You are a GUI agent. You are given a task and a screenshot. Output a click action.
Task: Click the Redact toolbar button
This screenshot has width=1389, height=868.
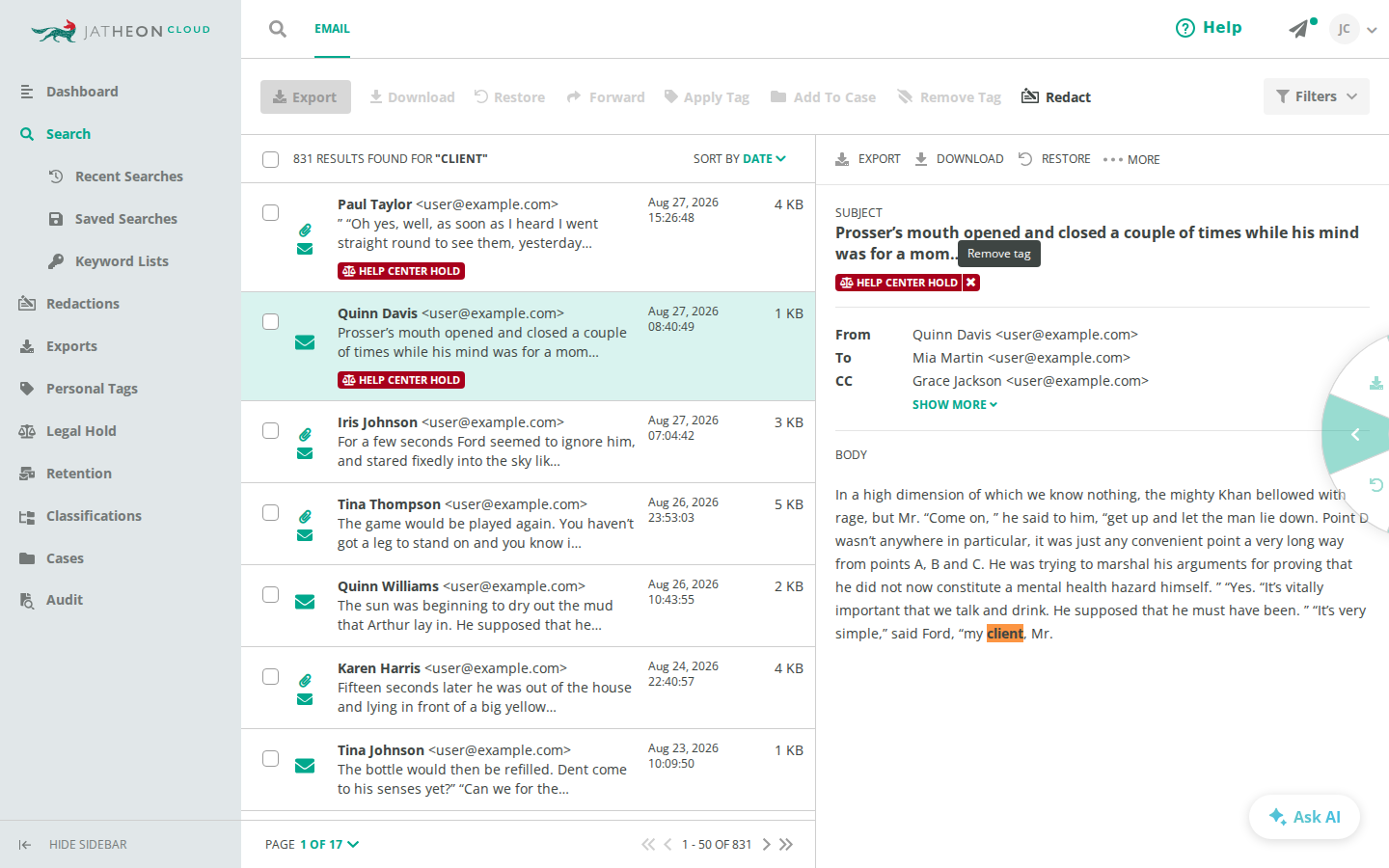pos(1056,96)
